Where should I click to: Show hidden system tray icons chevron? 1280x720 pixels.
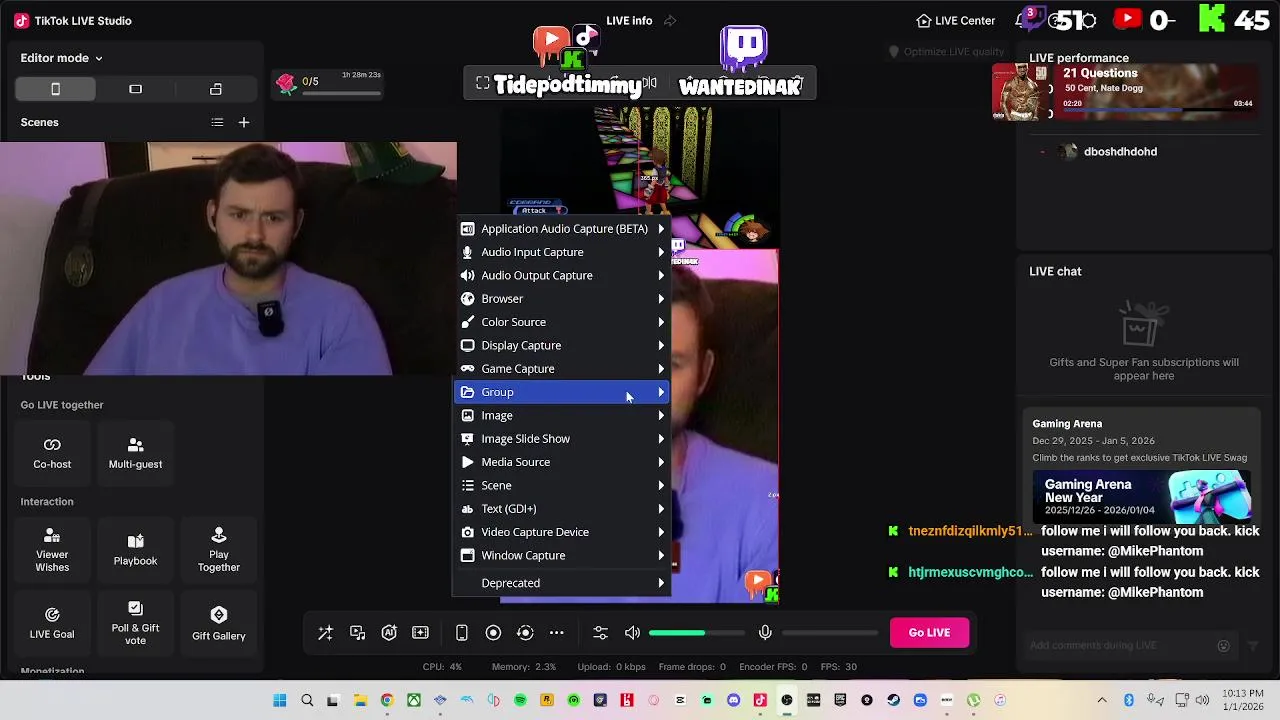click(1102, 700)
